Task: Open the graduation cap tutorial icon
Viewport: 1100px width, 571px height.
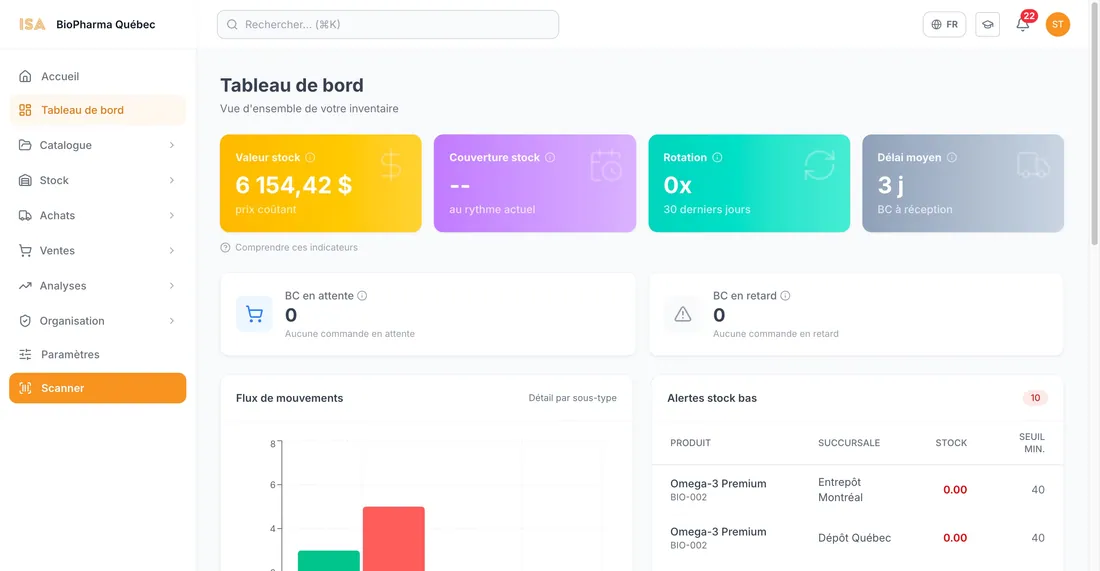Action: (x=987, y=25)
